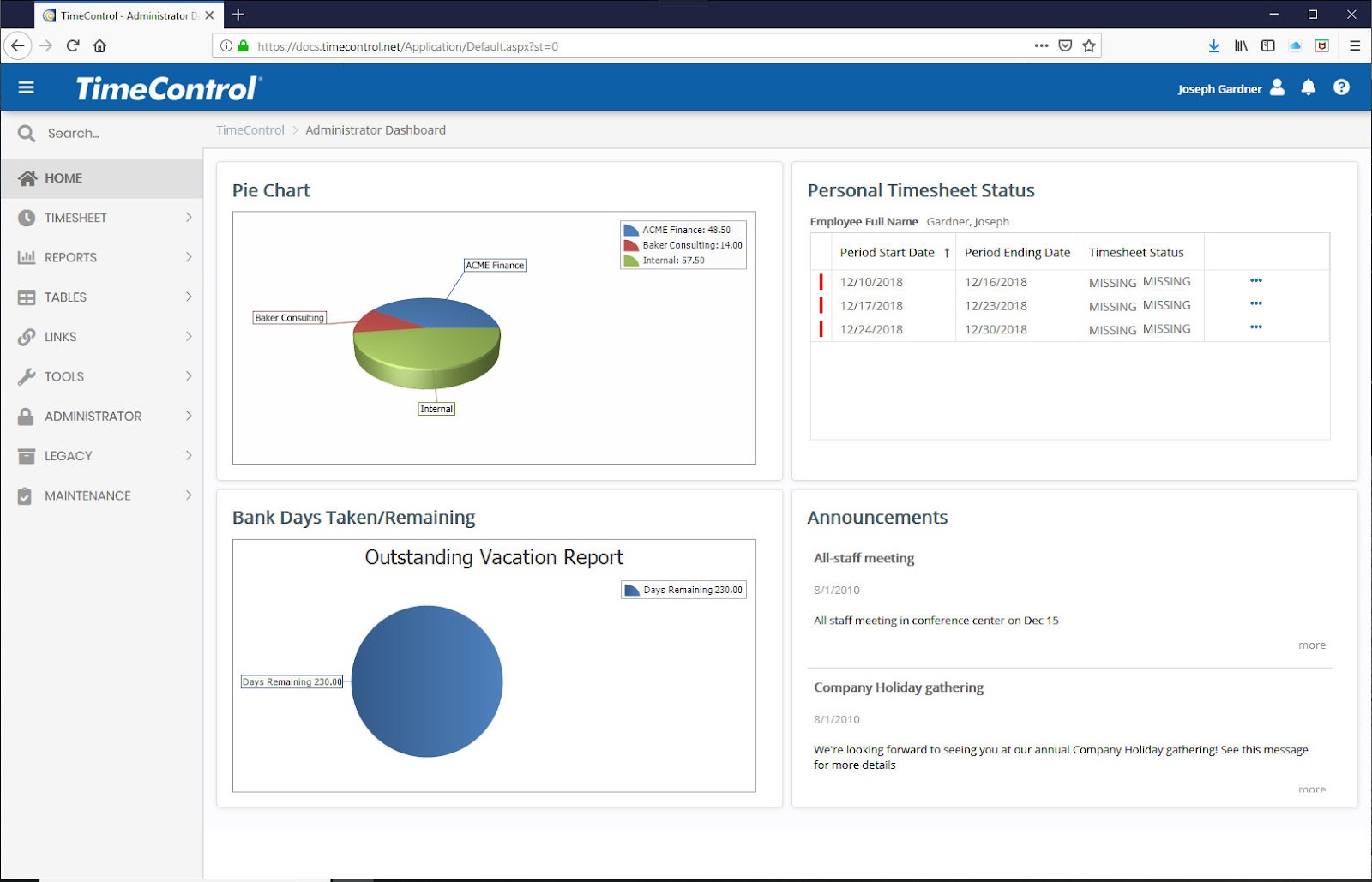This screenshot has width=1372, height=882.
Task: Click the Links chain icon
Action: (27, 337)
